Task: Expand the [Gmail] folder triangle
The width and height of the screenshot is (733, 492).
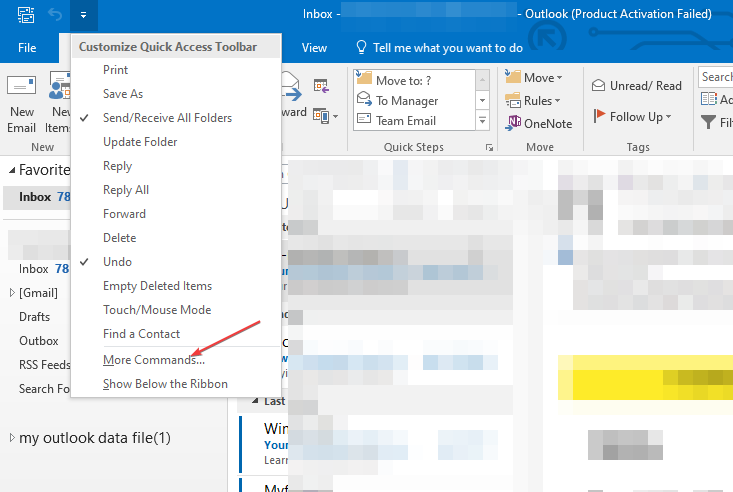Action: 12,293
